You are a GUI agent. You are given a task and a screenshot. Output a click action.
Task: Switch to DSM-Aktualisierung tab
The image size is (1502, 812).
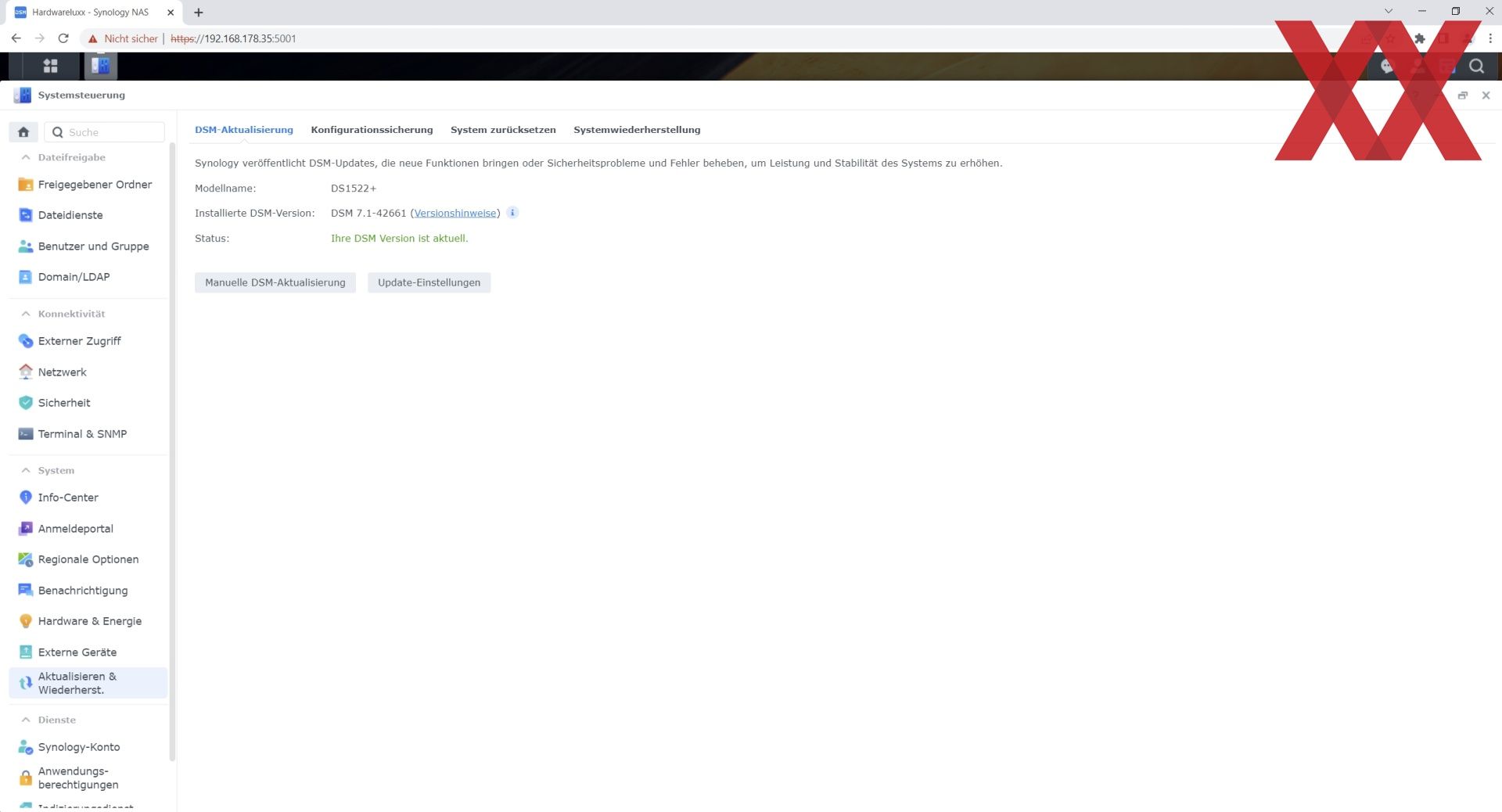point(244,130)
